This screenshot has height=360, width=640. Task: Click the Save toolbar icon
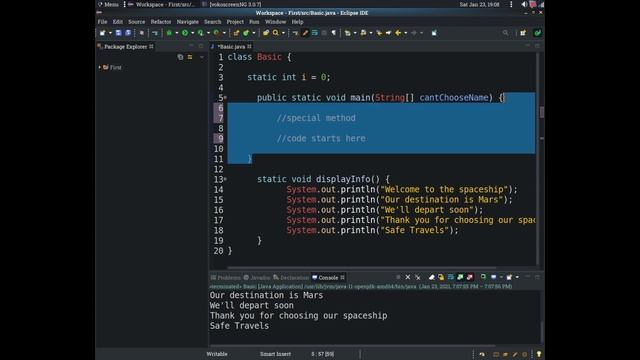[118, 33]
